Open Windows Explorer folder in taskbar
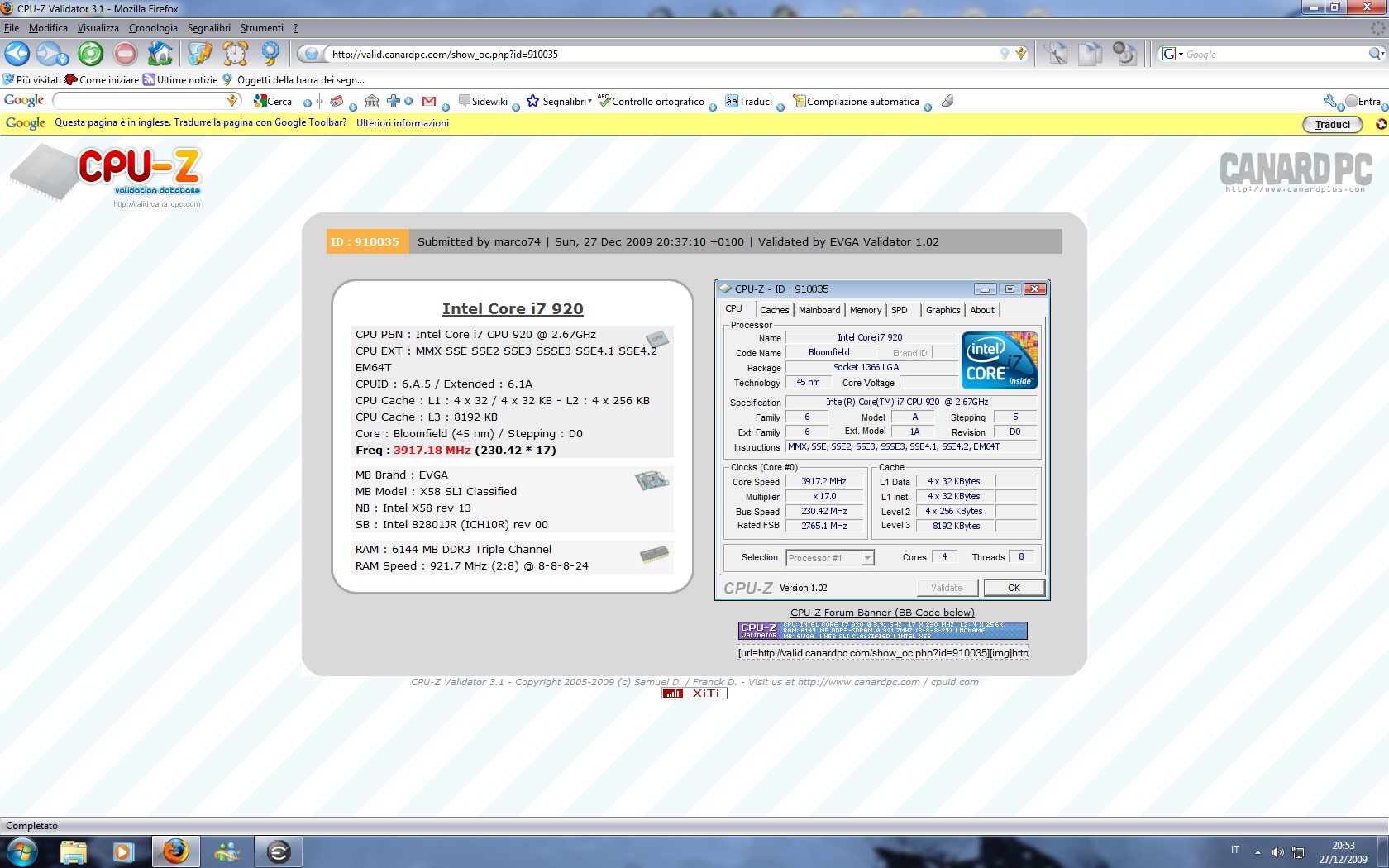Screen dimensions: 1389x868 pos(73,851)
